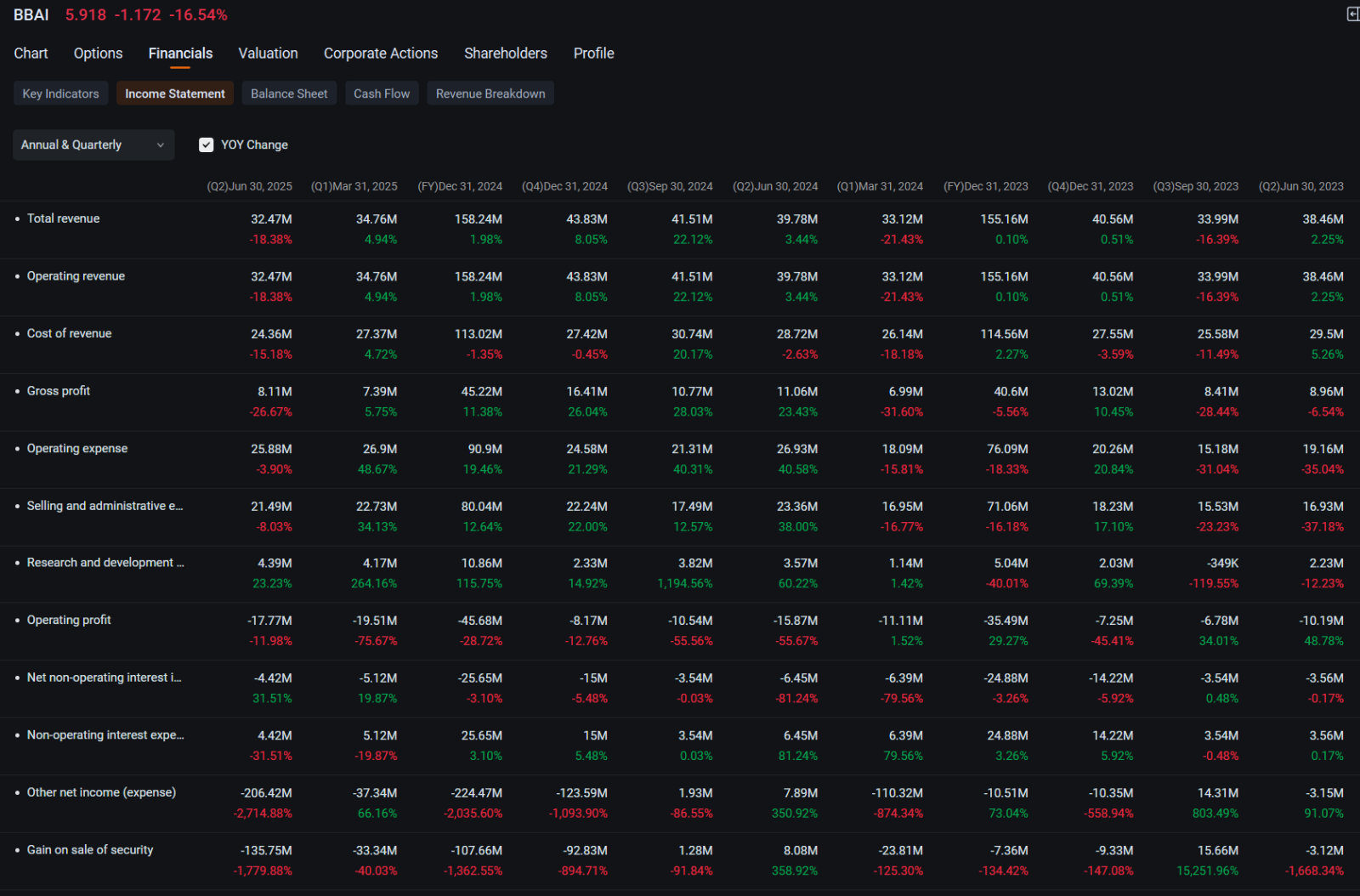This screenshot has height=896, width=1360.
Task: Open the Annual & Quarterly dropdown
Action: (x=93, y=145)
